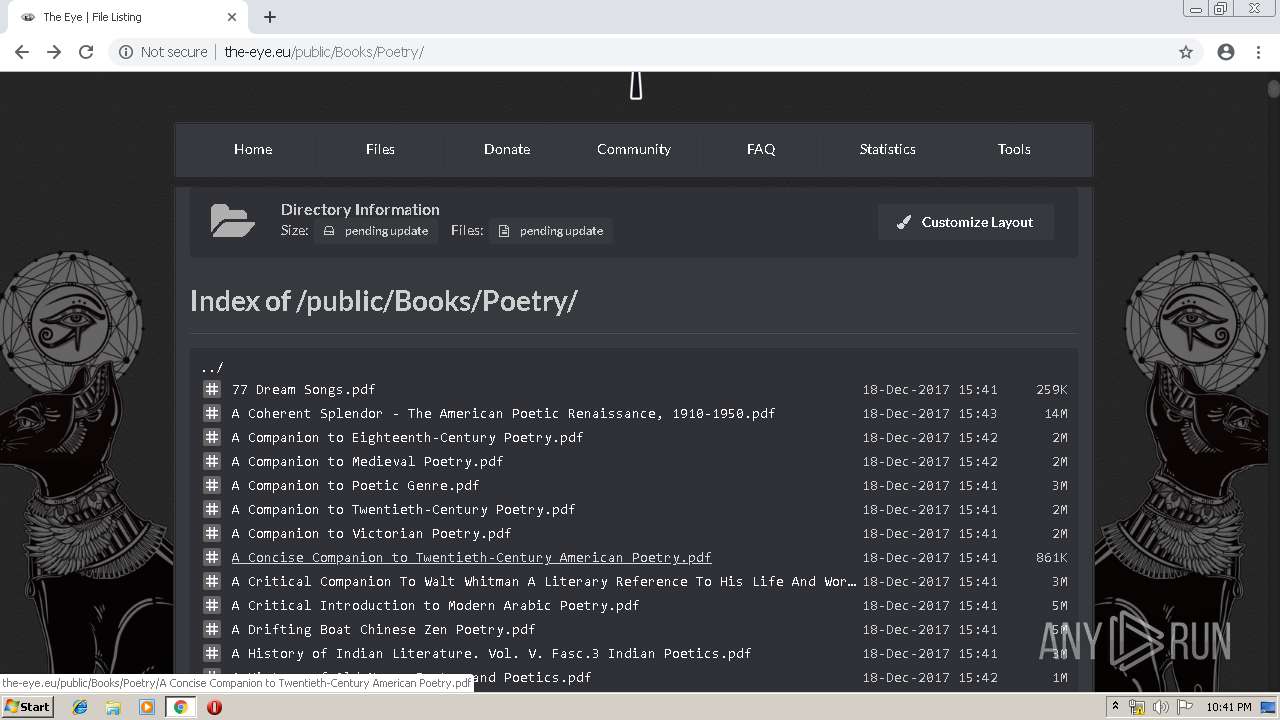The height and width of the screenshot is (720, 1280).
Task: Click hash icon beside Eighteenth-Century Poetry row
Action: point(212,437)
